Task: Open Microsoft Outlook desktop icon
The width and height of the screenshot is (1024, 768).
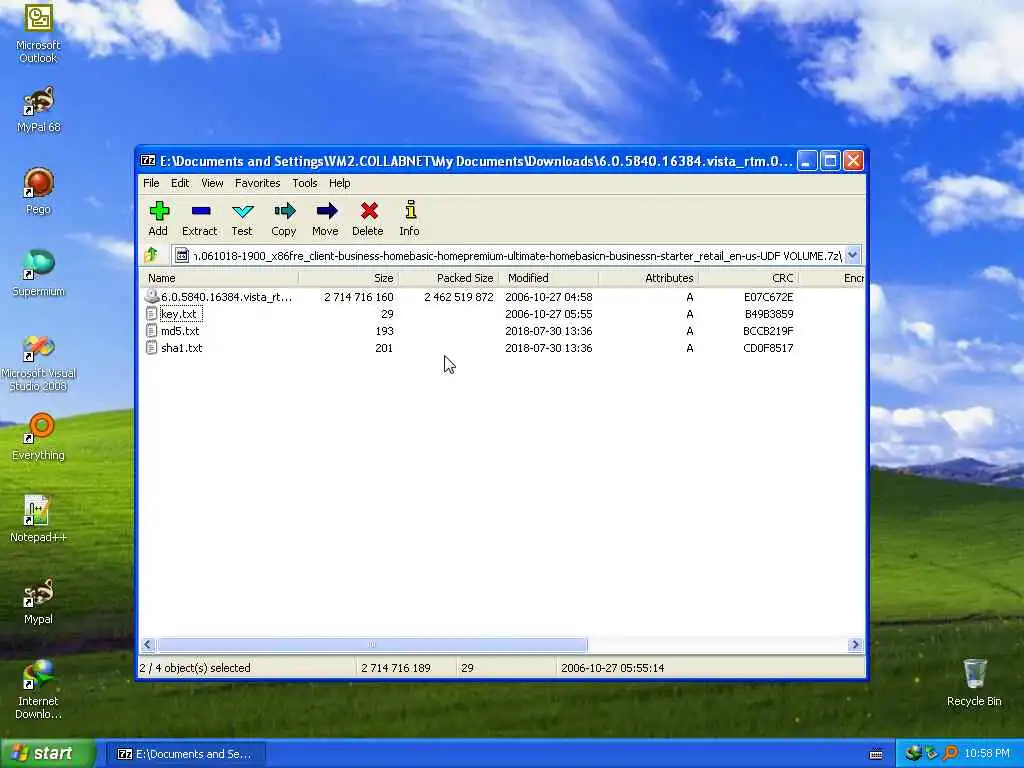Action: (x=38, y=34)
